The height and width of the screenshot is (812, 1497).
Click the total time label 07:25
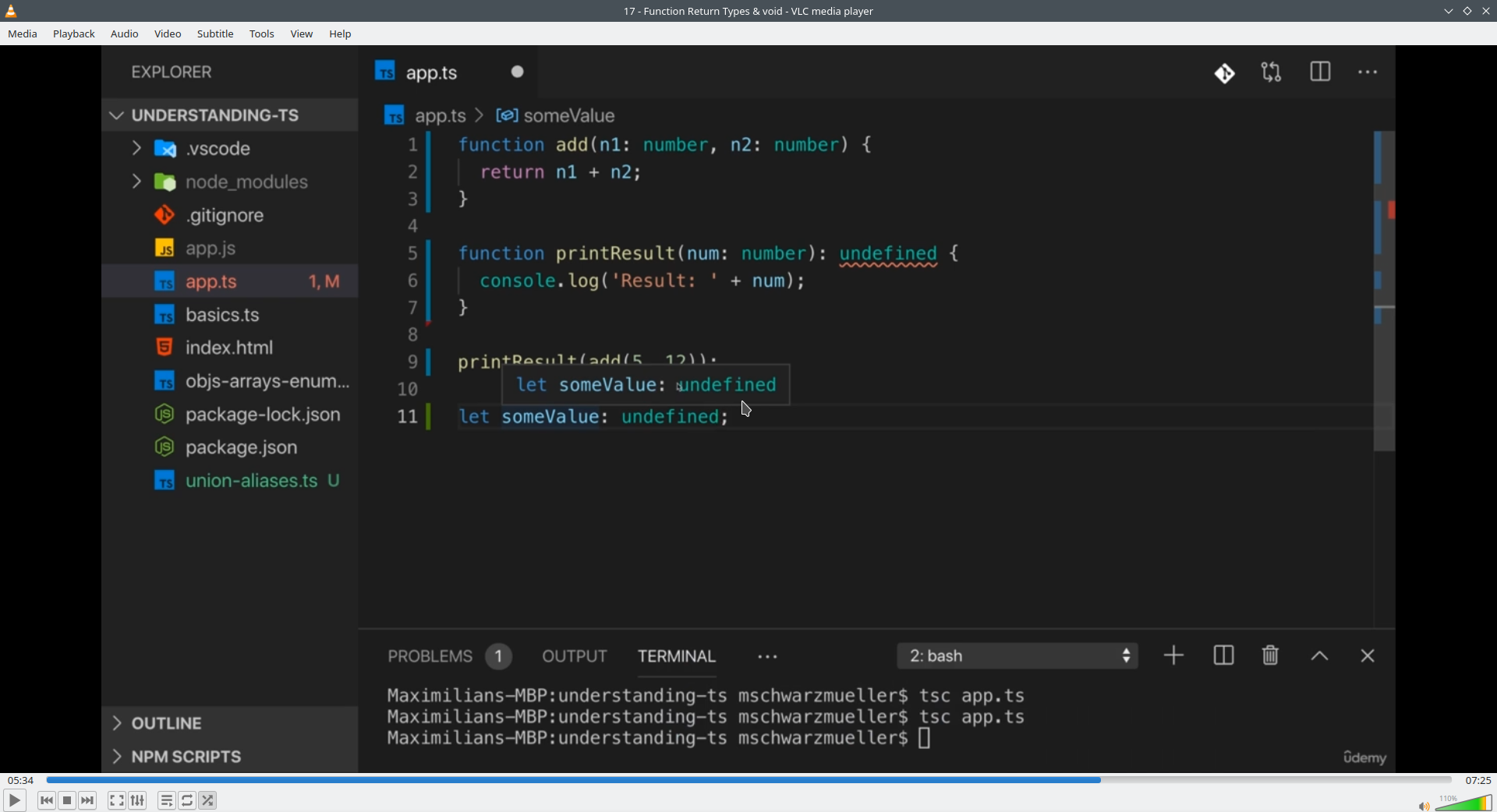click(1478, 780)
